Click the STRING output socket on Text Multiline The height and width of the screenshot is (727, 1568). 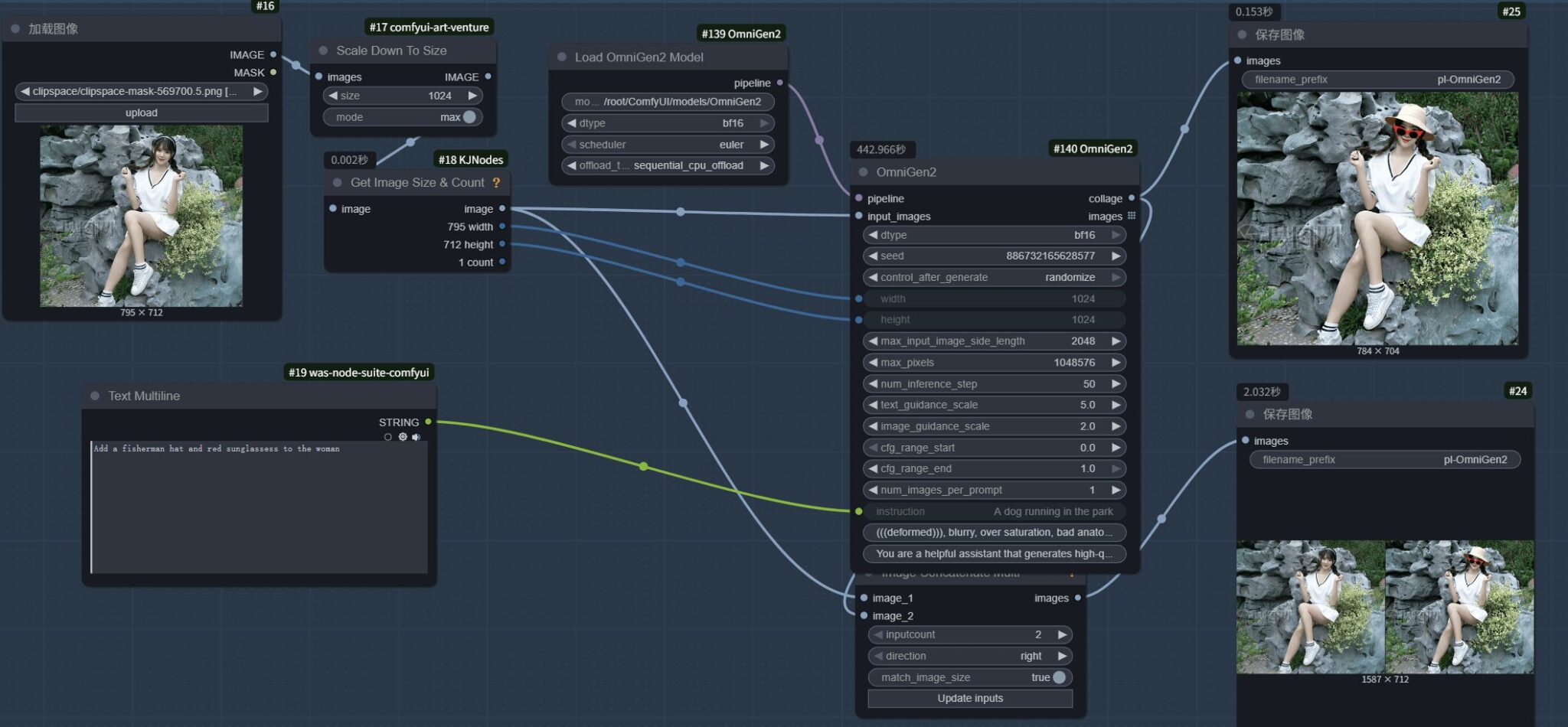[428, 422]
